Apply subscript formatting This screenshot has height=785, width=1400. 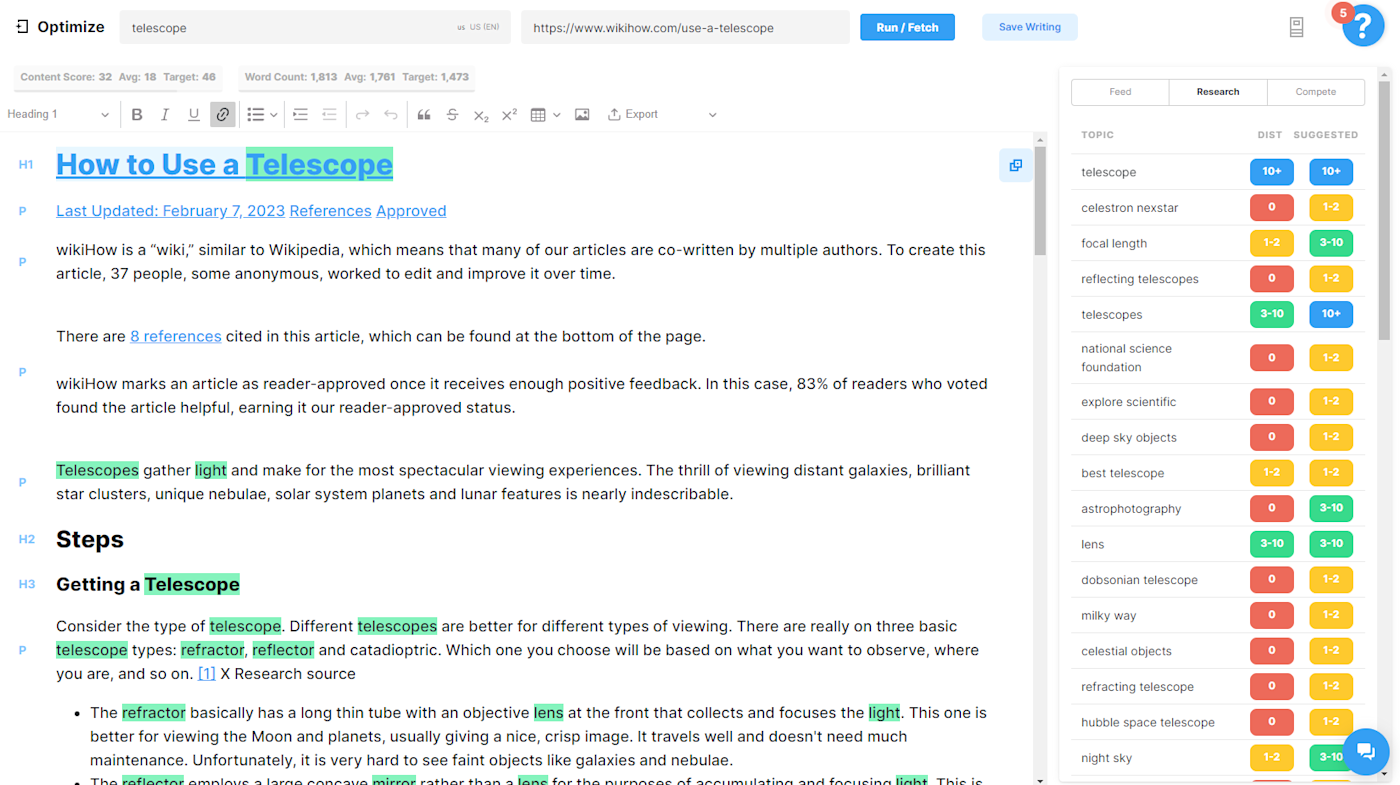point(481,115)
